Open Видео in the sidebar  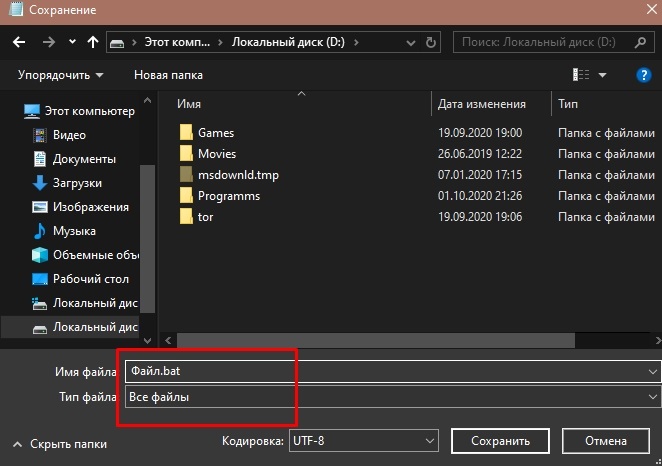69,134
